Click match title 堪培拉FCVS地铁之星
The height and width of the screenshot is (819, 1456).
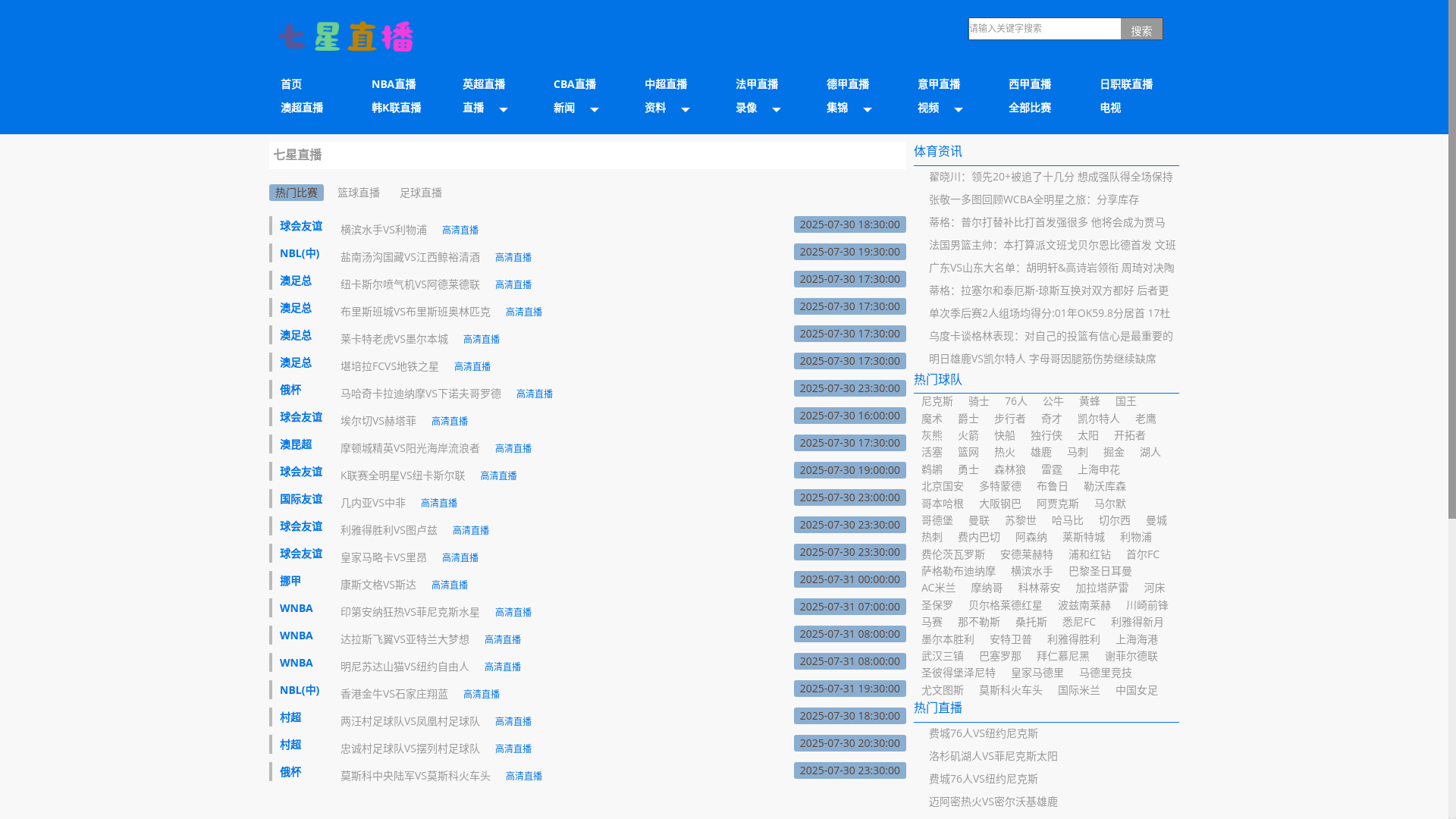tap(390, 366)
